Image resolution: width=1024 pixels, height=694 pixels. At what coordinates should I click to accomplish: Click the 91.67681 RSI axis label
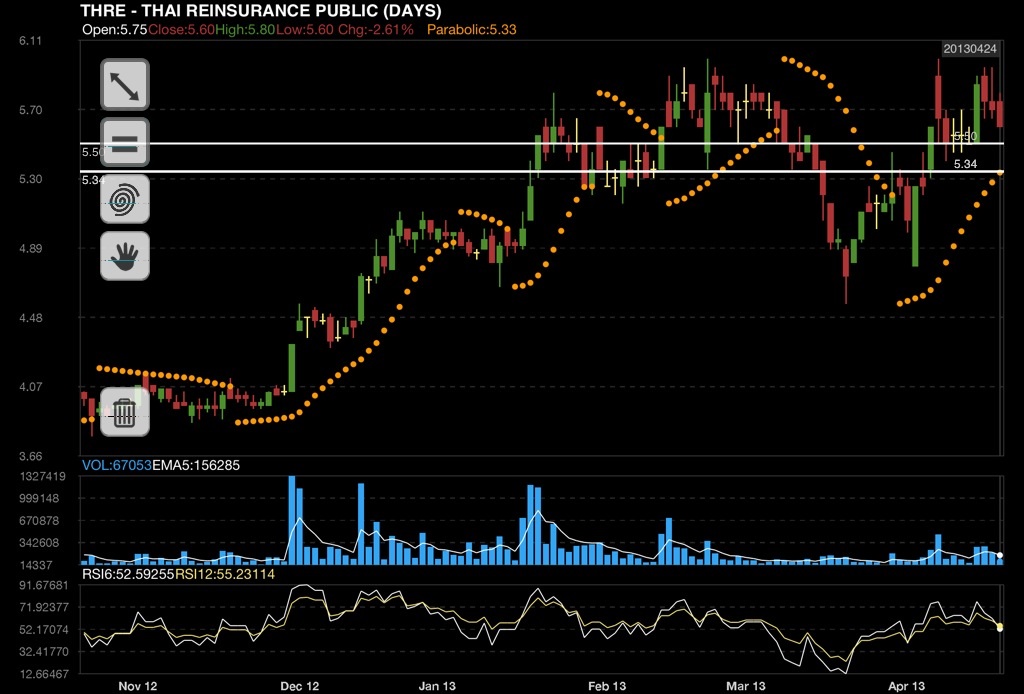click(44, 585)
